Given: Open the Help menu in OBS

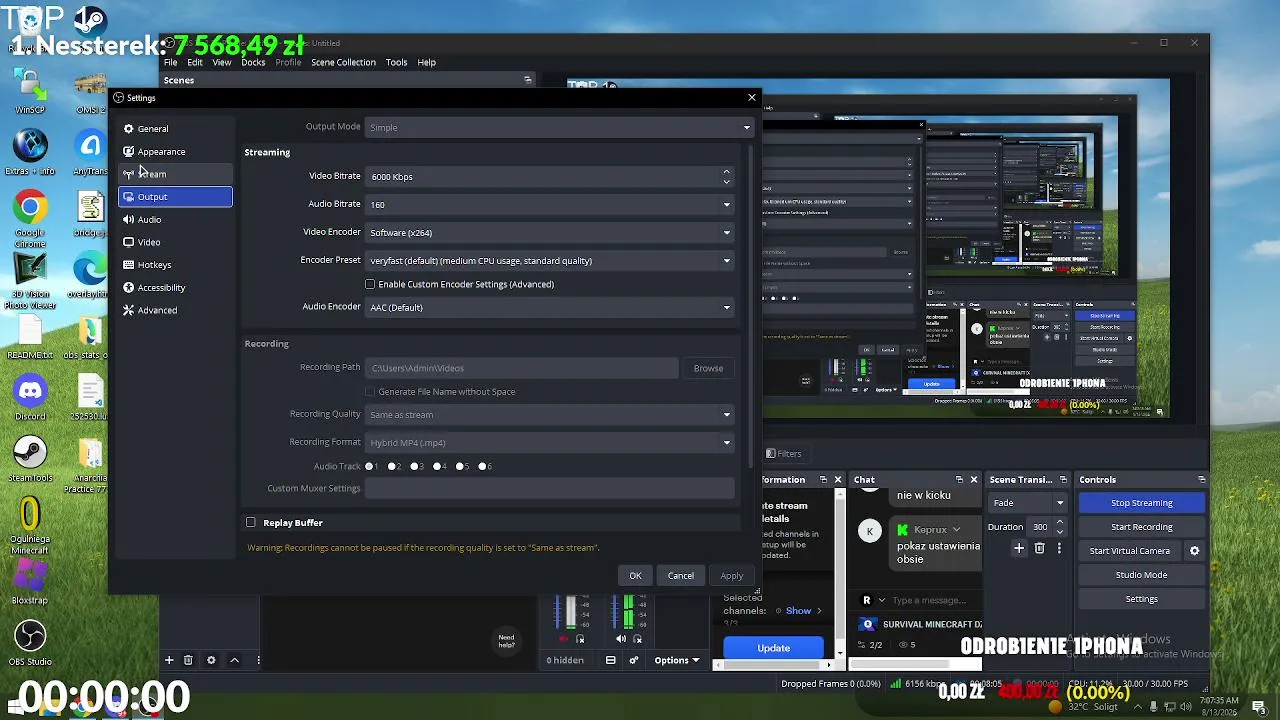Looking at the screenshot, I should click(x=427, y=62).
